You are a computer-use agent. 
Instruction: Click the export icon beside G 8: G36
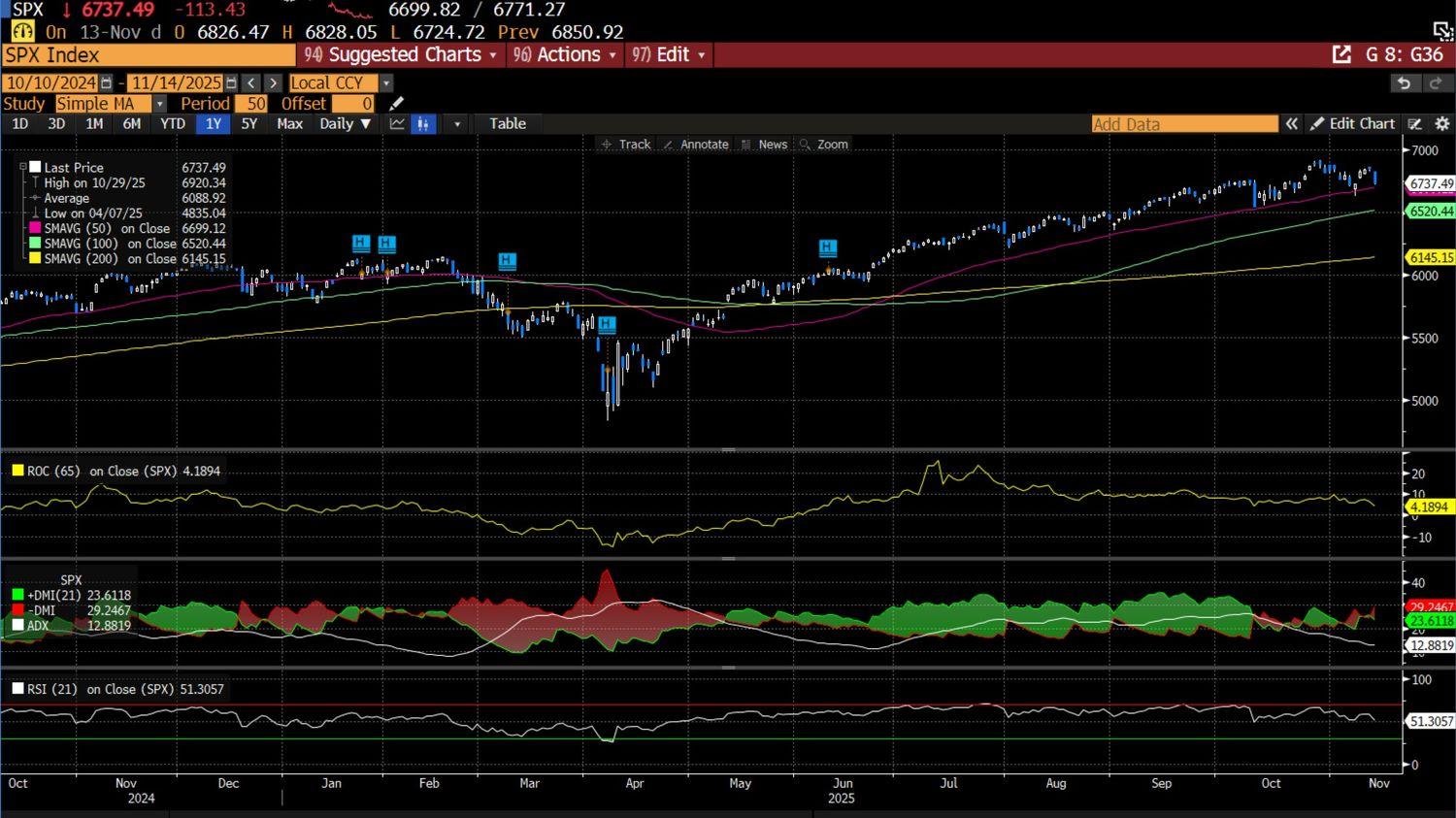click(1341, 55)
